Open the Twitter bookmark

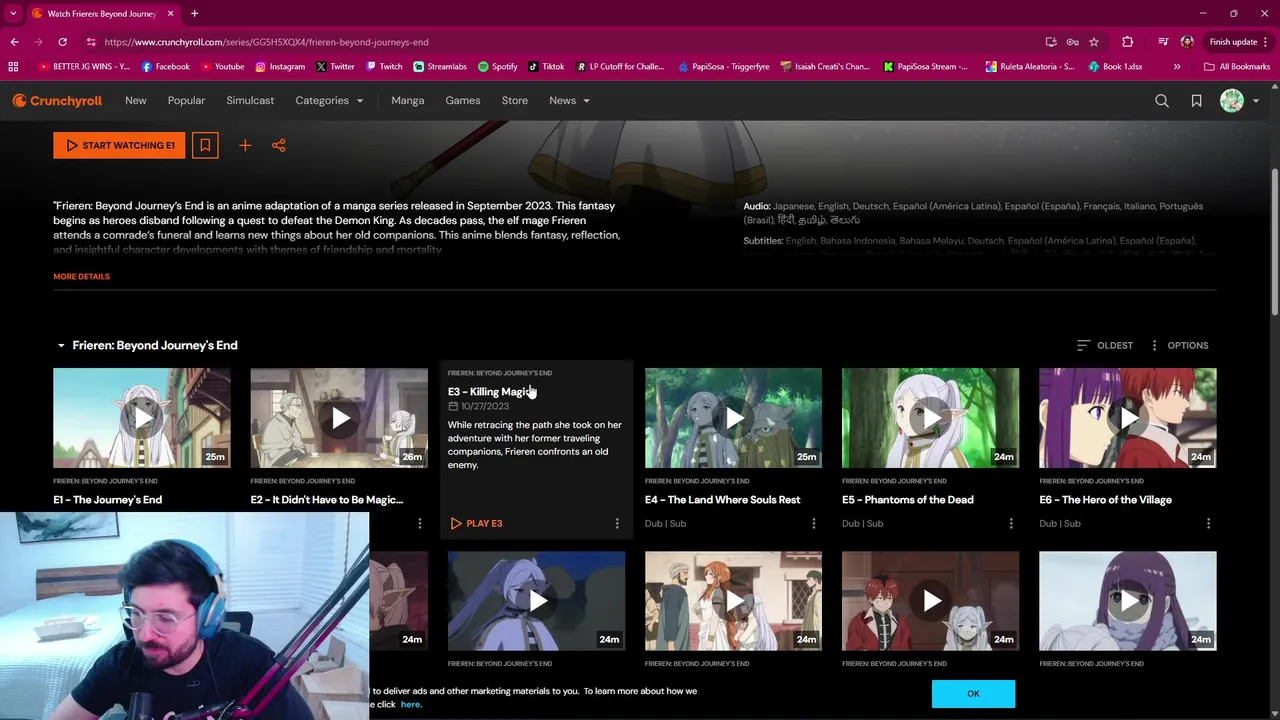[x=335, y=67]
